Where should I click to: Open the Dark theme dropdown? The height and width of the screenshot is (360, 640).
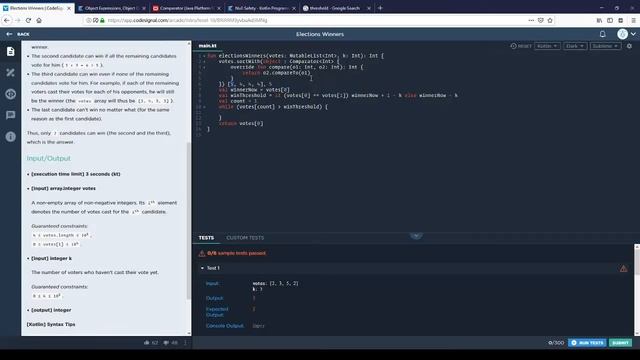point(575,46)
